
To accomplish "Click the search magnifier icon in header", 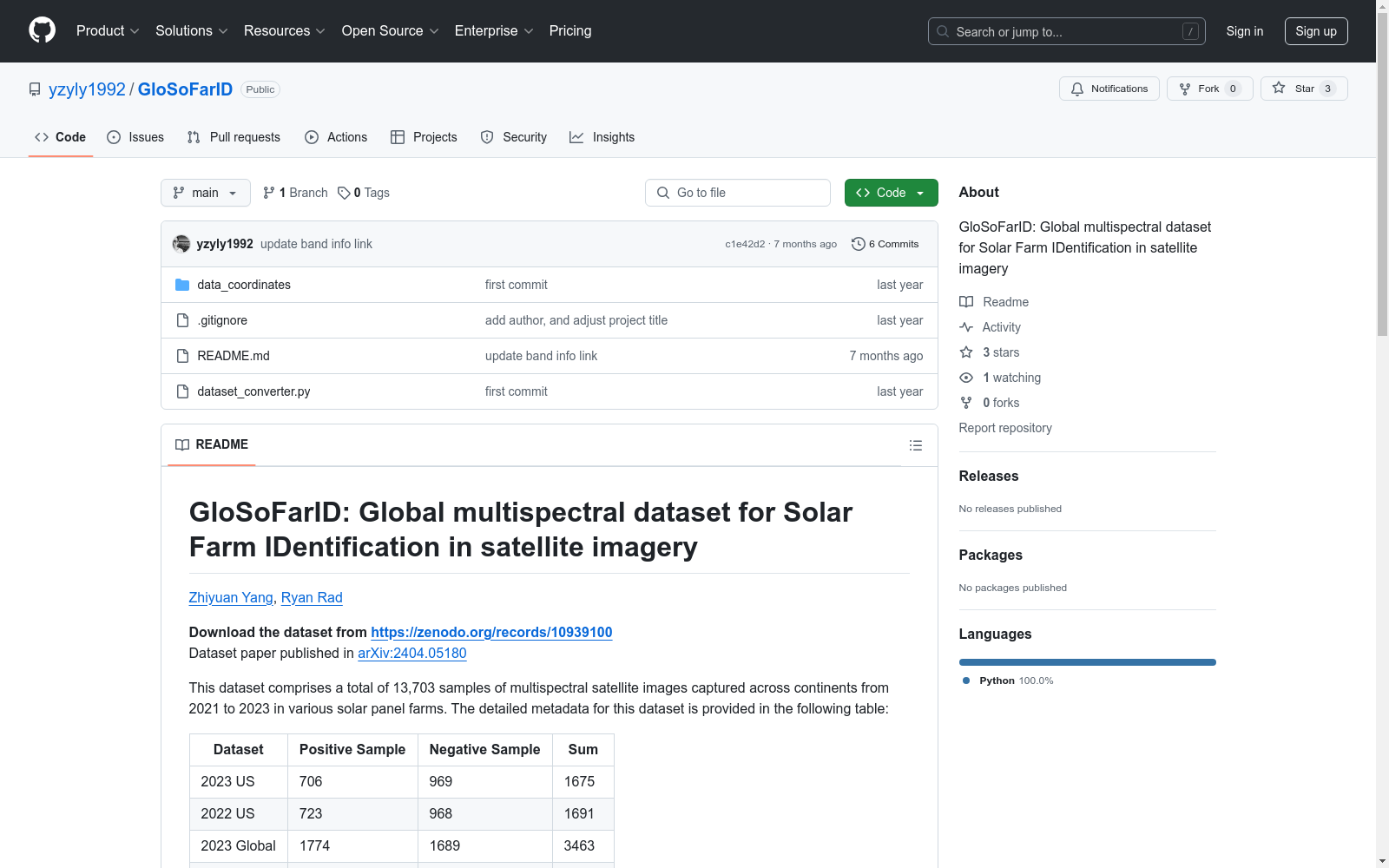I will point(943,31).
